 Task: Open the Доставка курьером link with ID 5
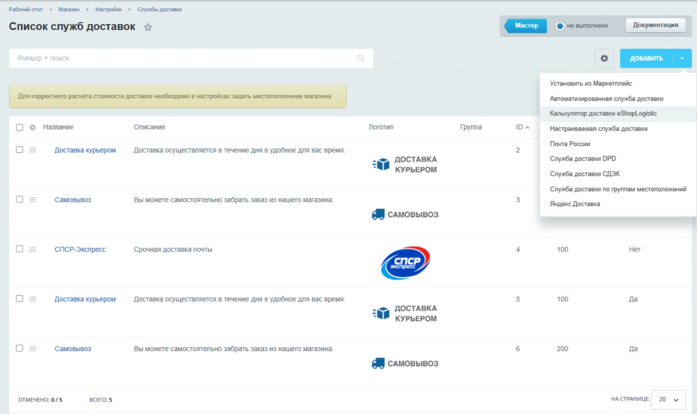(x=85, y=299)
